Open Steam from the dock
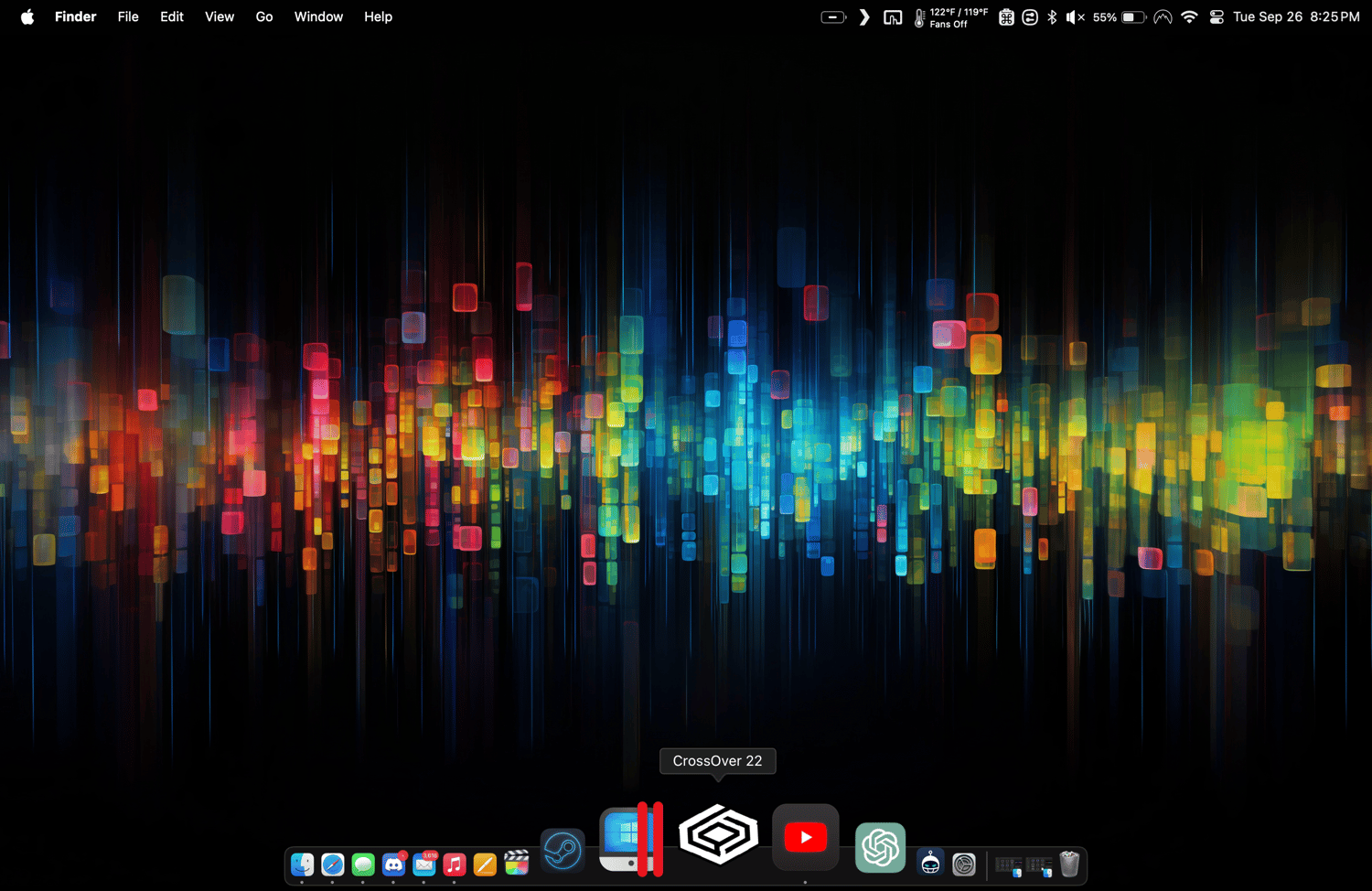 [x=563, y=852]
